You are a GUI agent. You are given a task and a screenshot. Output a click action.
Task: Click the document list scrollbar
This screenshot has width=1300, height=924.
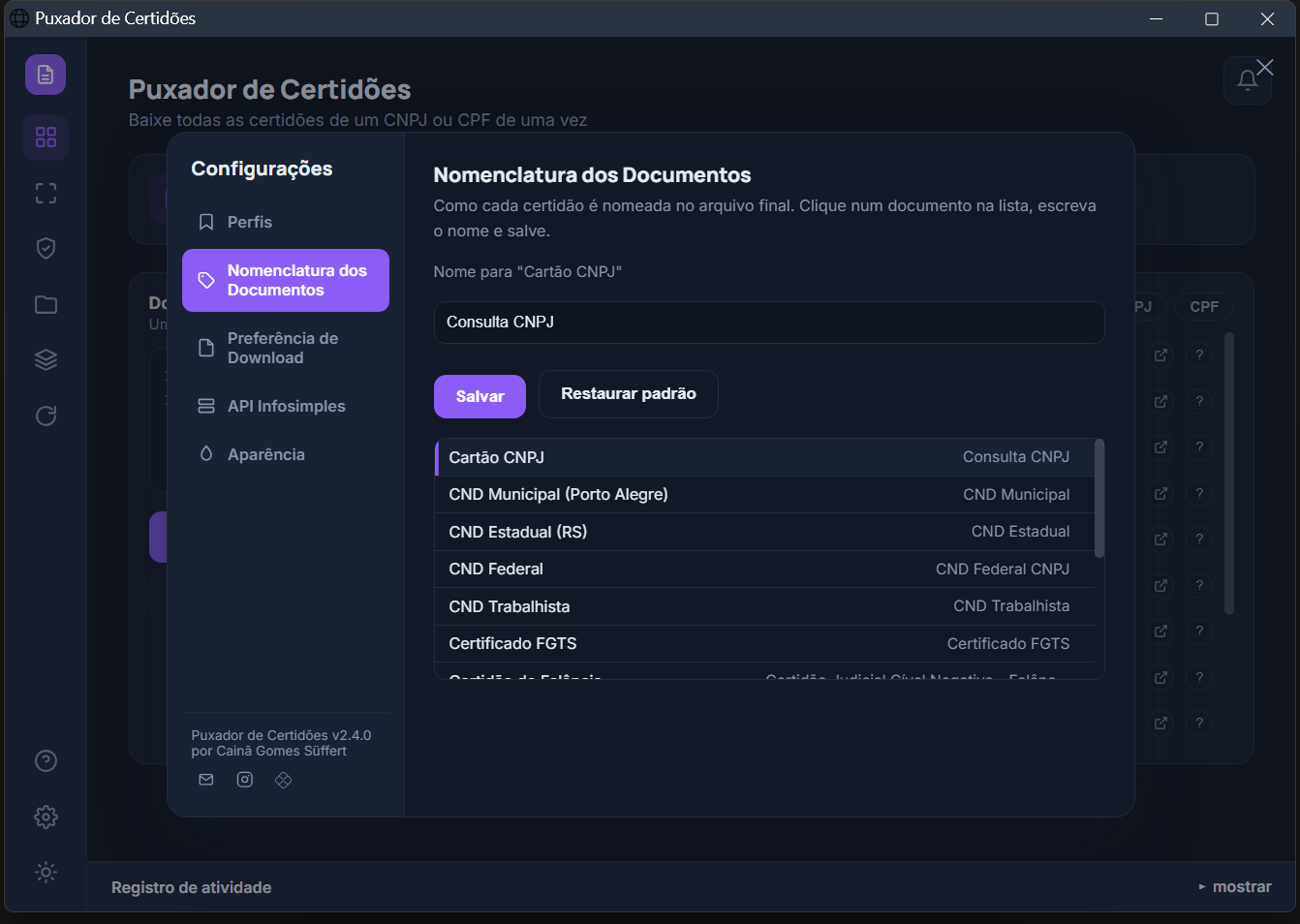click(1099, 499)
